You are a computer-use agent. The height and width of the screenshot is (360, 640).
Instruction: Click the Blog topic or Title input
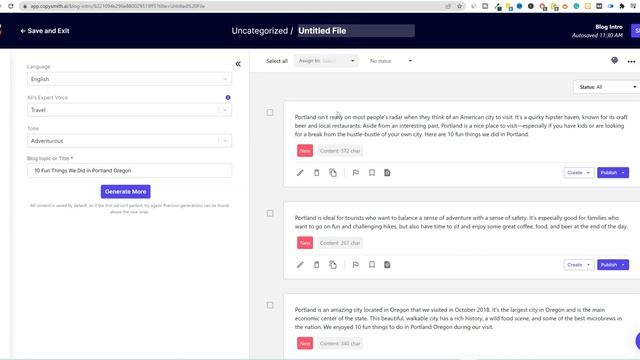(x=129, y=171)
